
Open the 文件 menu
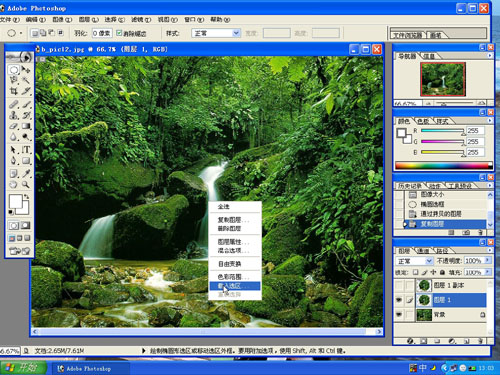10,20
